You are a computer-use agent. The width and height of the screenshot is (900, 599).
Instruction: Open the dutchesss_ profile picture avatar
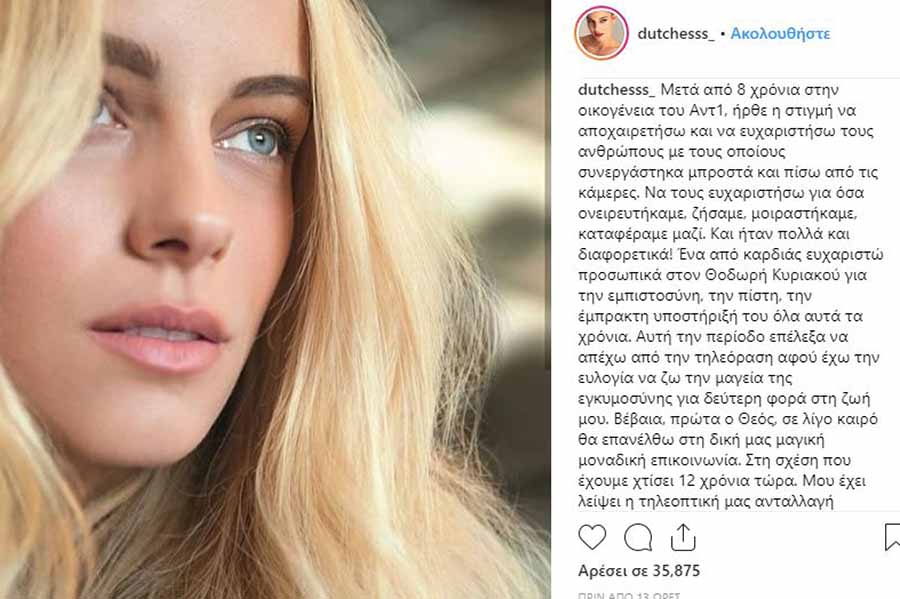tap(600, 33)
